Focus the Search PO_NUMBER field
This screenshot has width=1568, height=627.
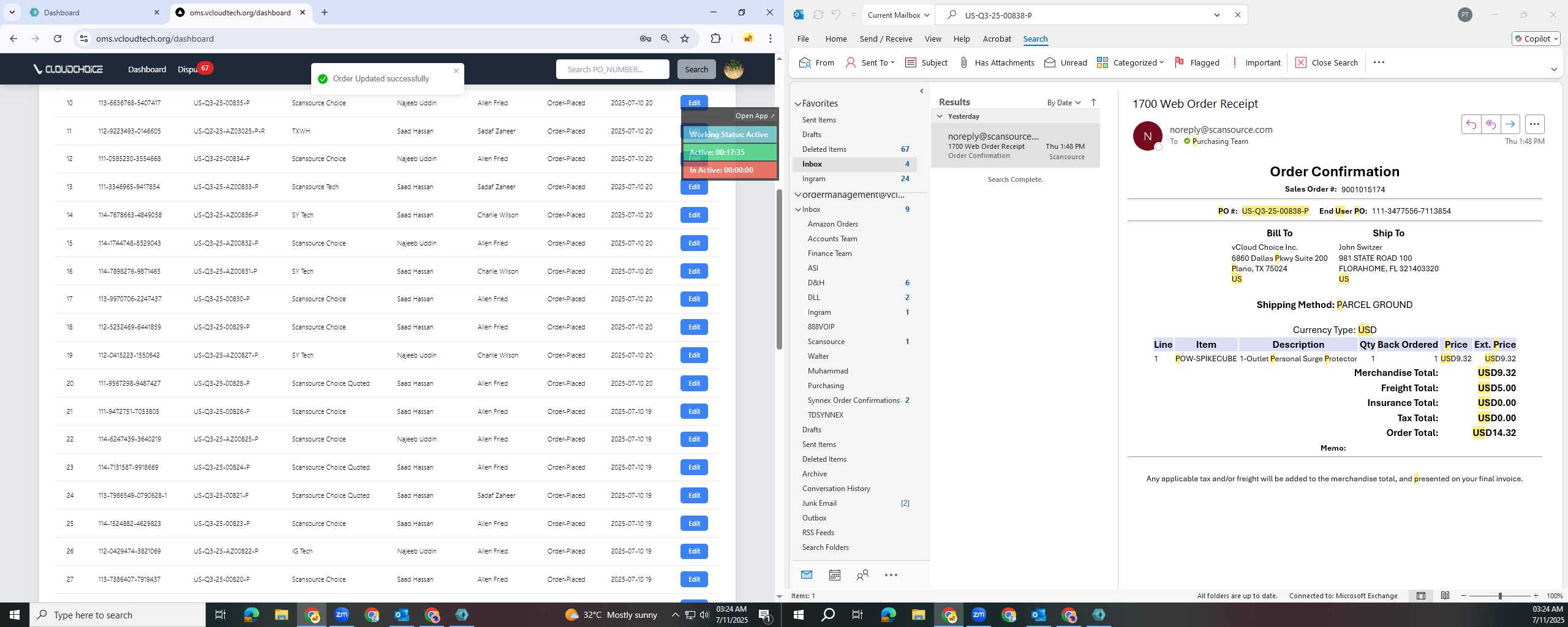click(x=612, y=69)
